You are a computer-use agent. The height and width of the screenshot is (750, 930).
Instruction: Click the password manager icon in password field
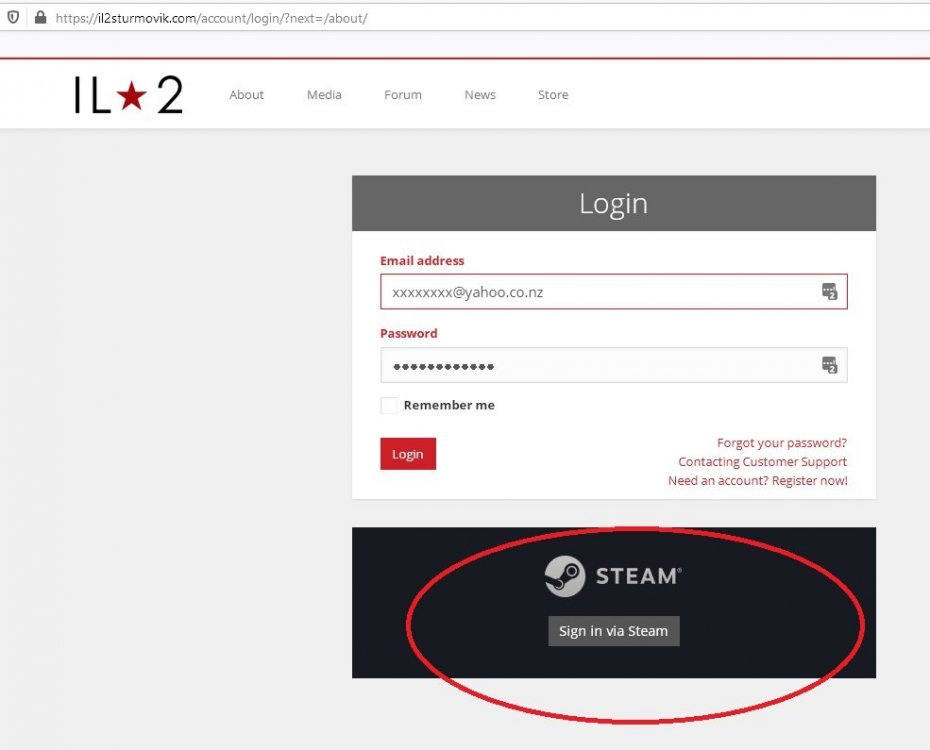coord(829,365)
